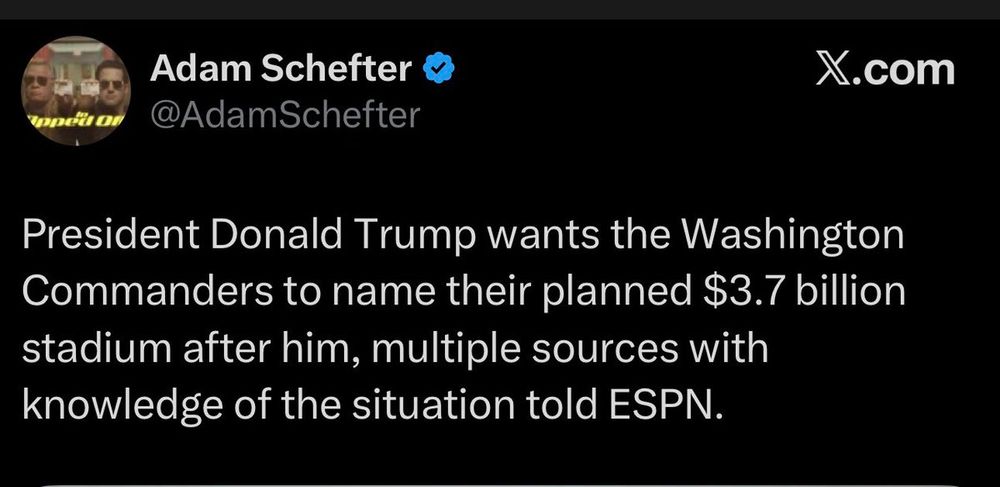Image resolution: width=1000 pixels, height=487 pixels.
Task: Open the Adam Schefter display name
Action: click(281, 68)
